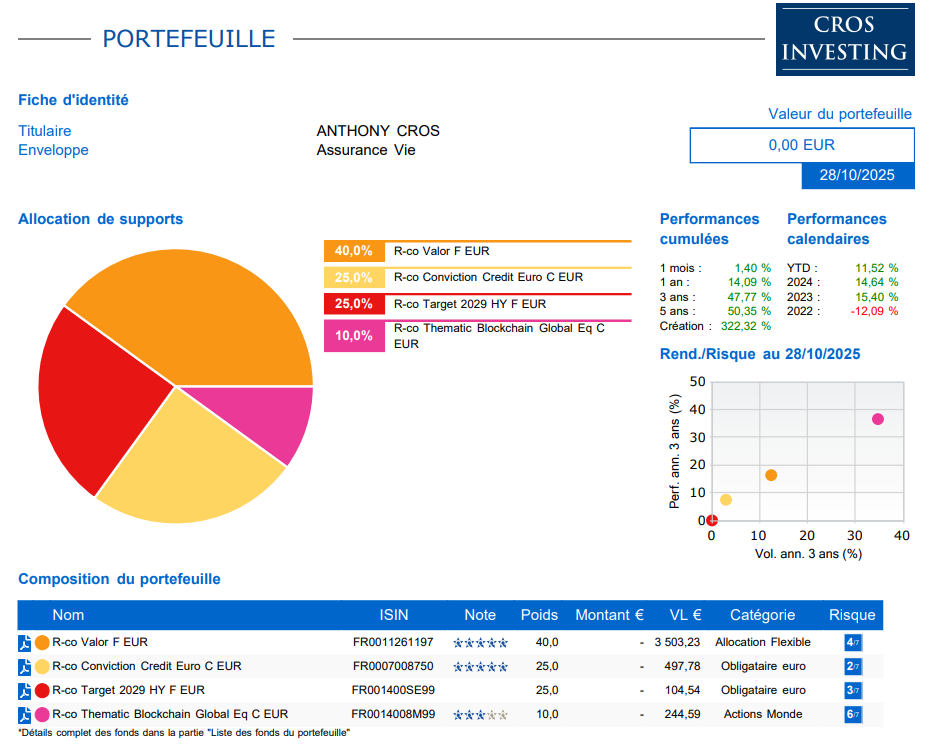Image resolution: width=939 pixels, height=753 pixels.
Task: Click ISIN FR001400SE99
Action: (x=393, y=690)
